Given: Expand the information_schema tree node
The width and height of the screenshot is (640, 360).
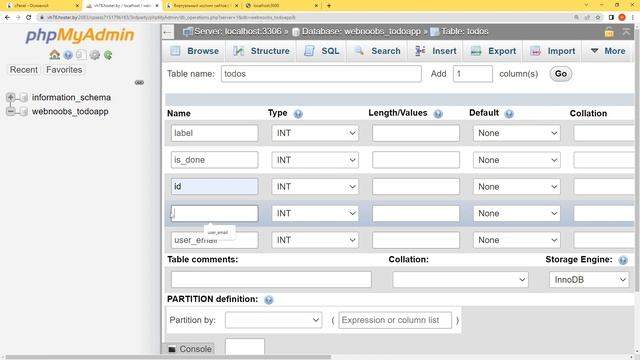Looking at the screenshot, I should 11,97.
